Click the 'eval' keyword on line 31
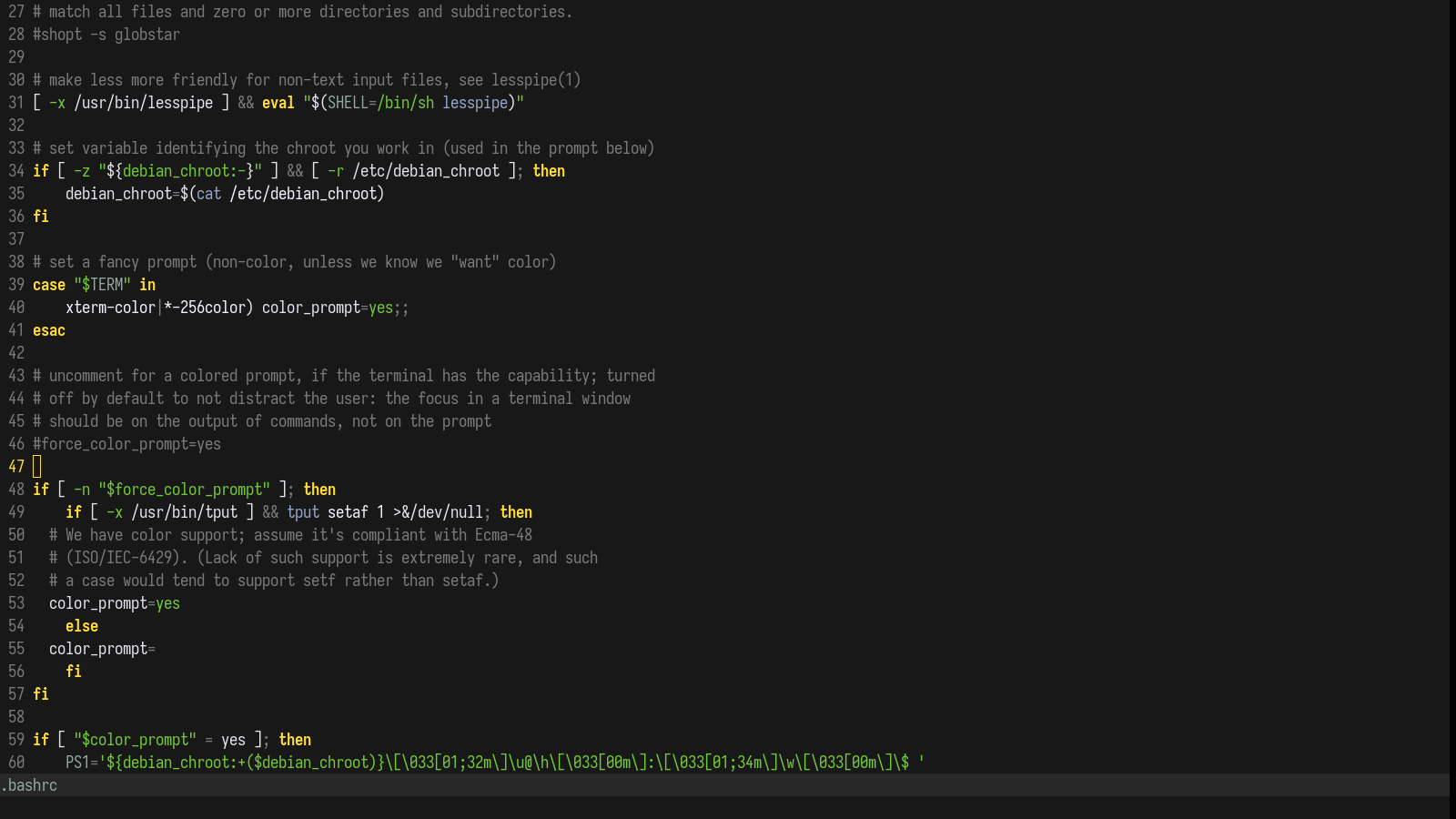This screenshot has height=819, width=1456. click(x=278, y=103)
